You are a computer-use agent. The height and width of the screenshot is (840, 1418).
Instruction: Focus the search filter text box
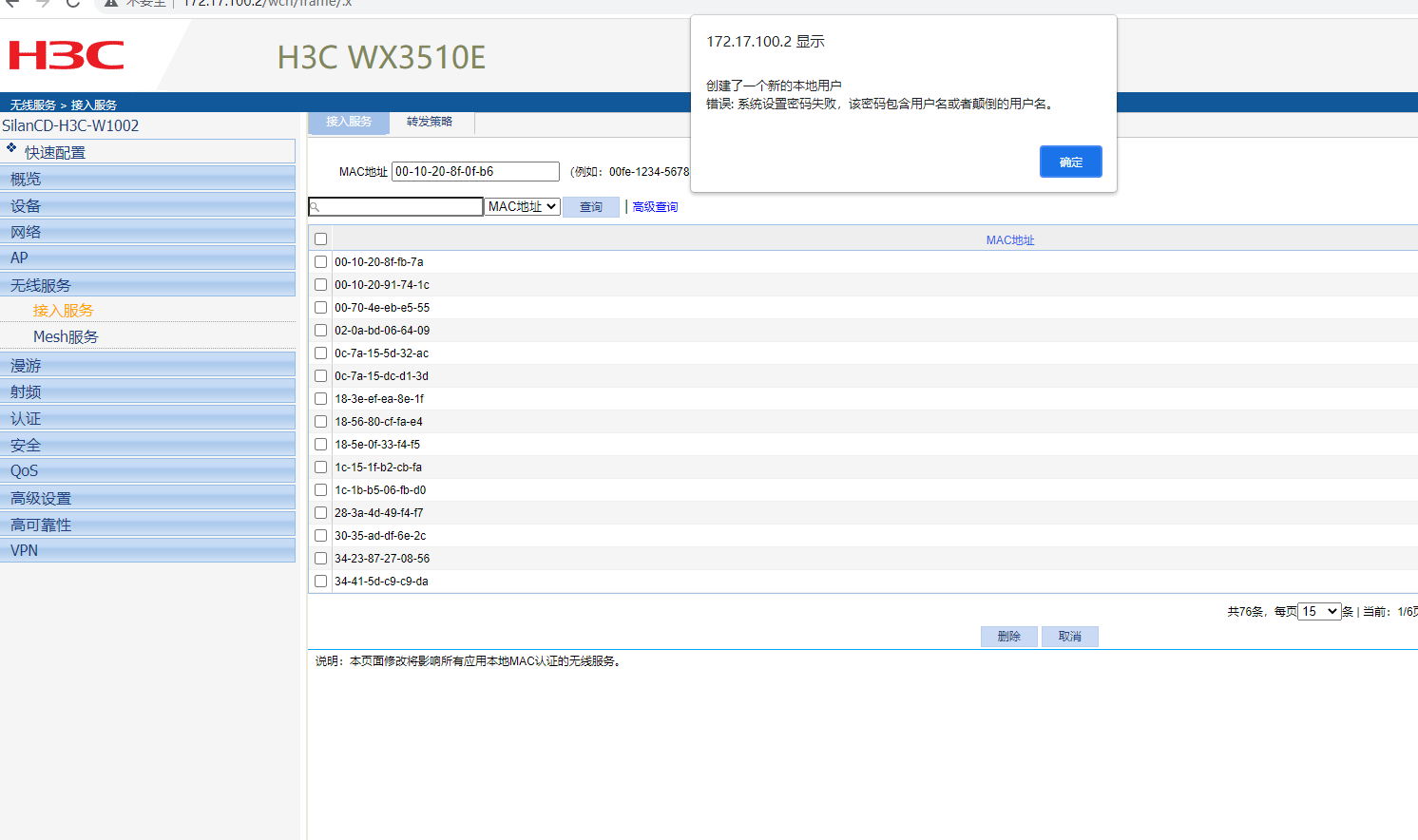pyautogui.click(x=395, y=206)
